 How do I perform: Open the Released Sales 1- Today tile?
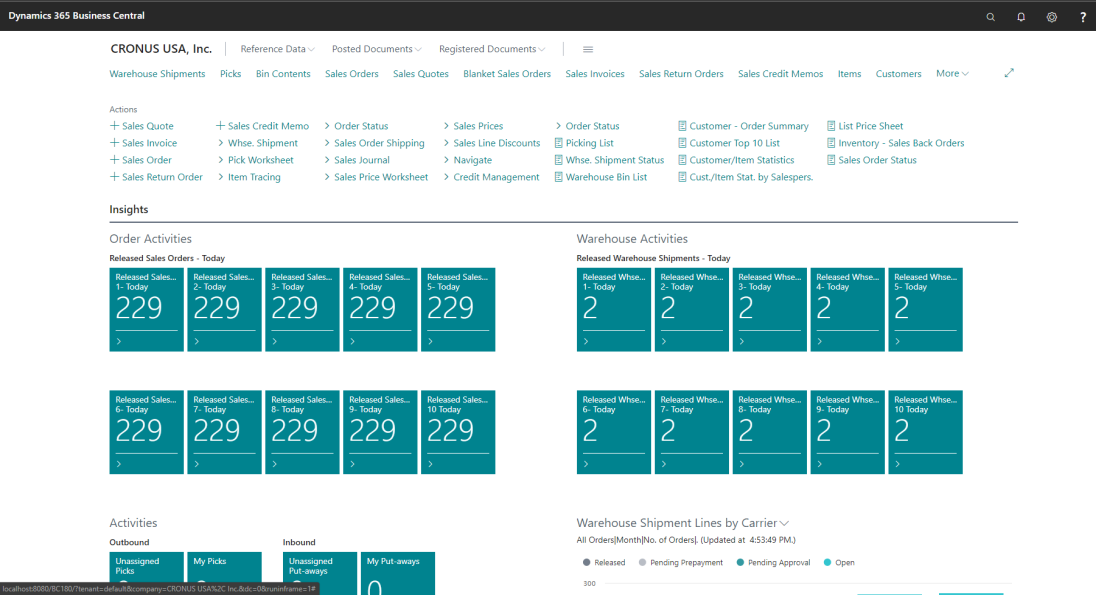(x=146, y=309)
